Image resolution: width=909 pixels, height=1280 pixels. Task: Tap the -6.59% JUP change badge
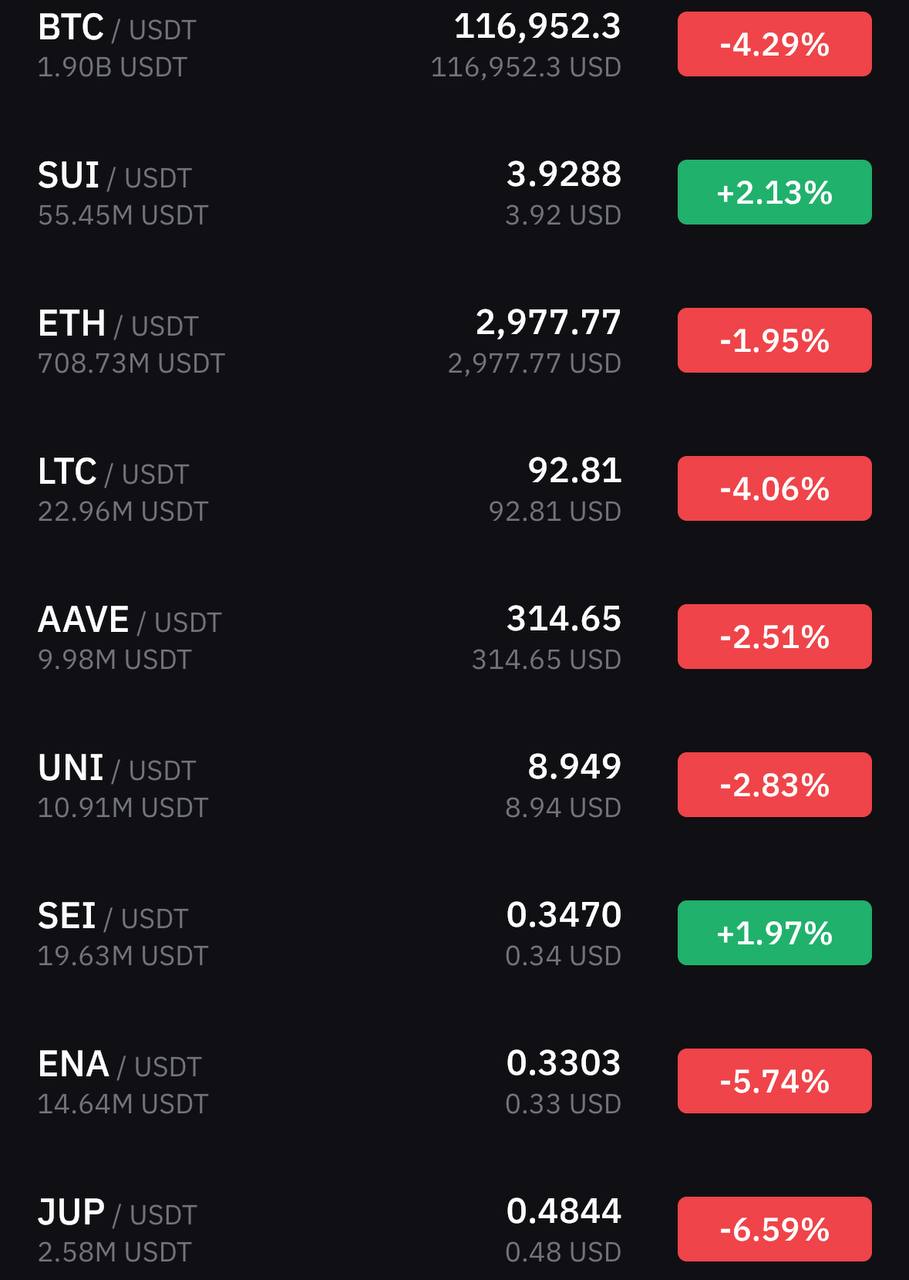[775, 1228]
